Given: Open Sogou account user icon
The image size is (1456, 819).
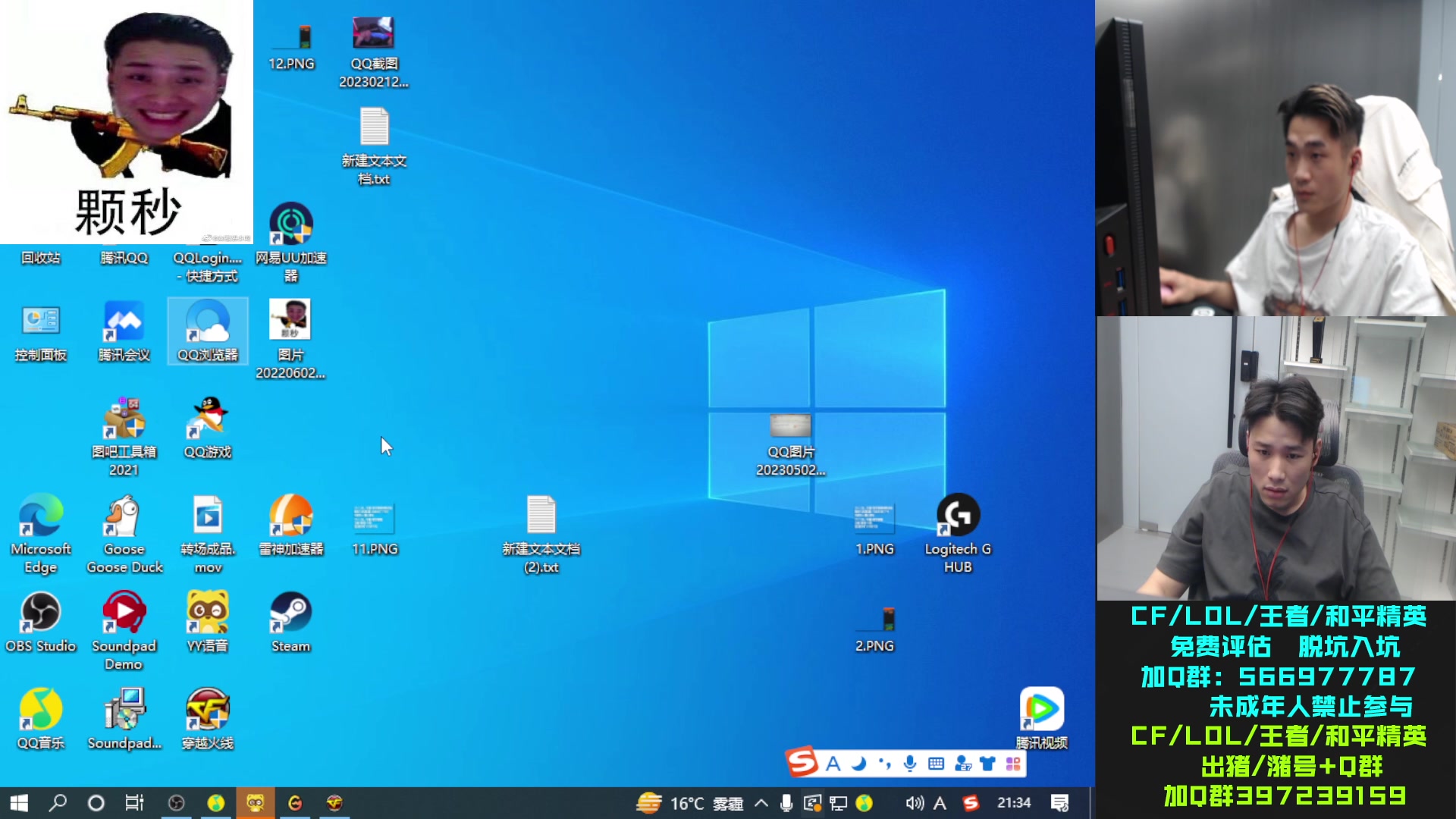Looking at the screenshot, I should pos(962,764).
